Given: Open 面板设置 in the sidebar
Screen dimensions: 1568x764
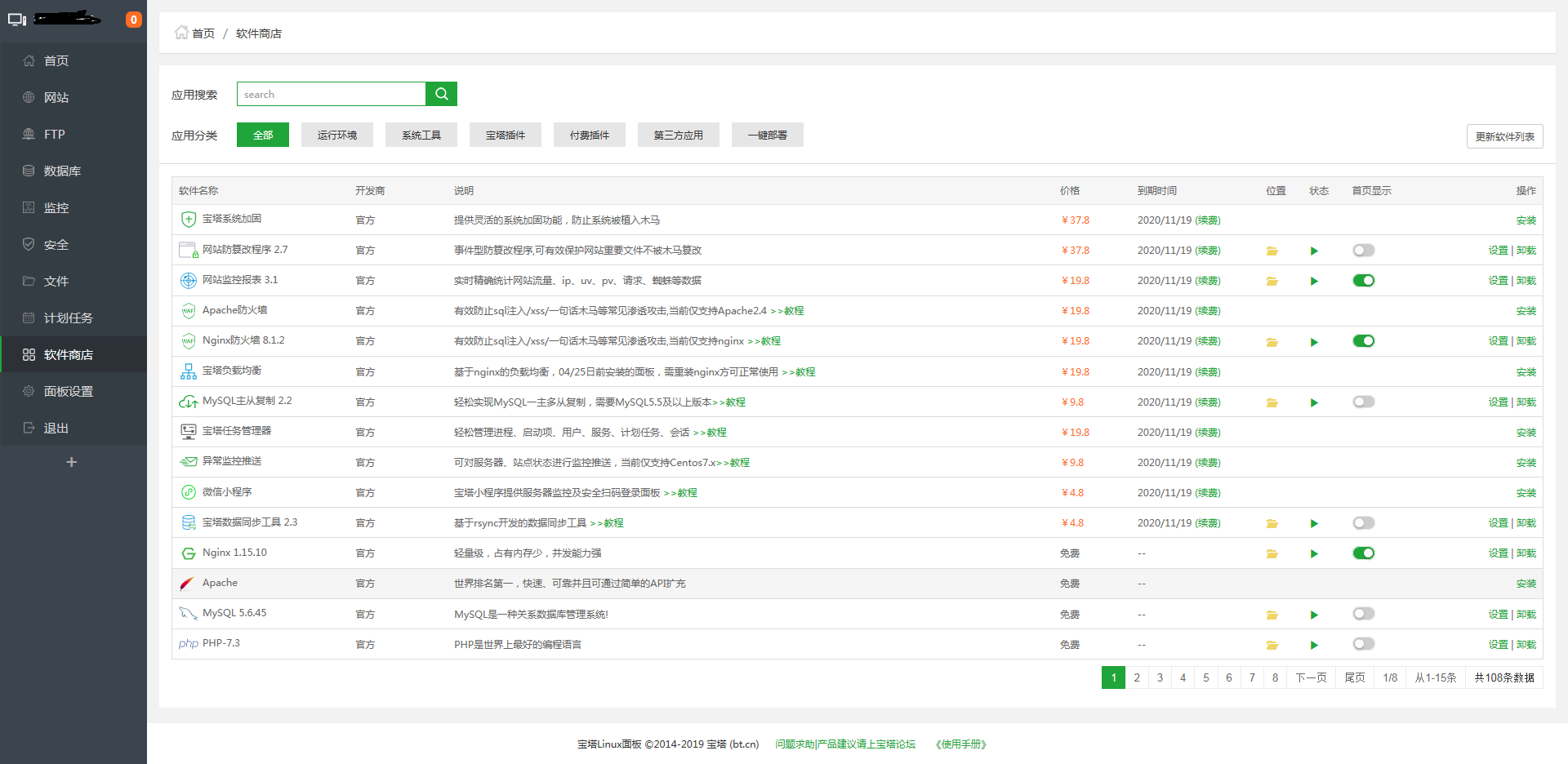Looking at the screenshot, I should click(73, 391).
